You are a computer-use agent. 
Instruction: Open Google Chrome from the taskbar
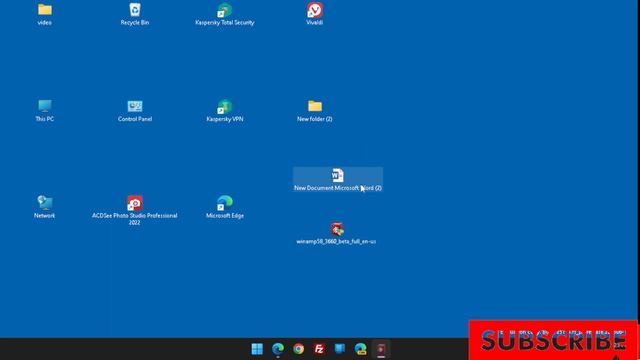pyautogui.click(x=298, y=349)
